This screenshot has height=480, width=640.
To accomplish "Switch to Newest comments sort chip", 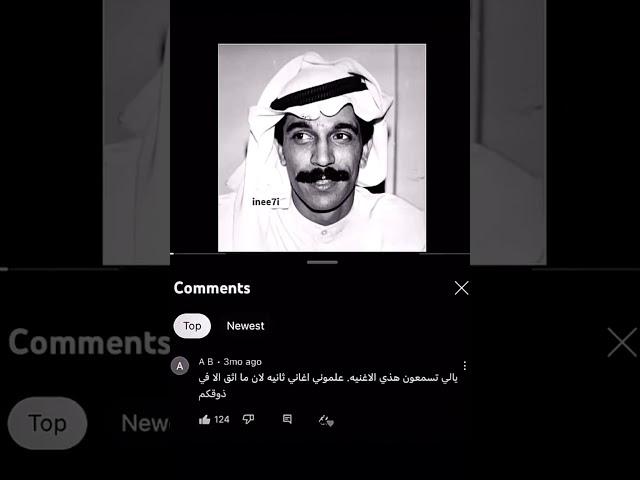I will coord(245,326).
